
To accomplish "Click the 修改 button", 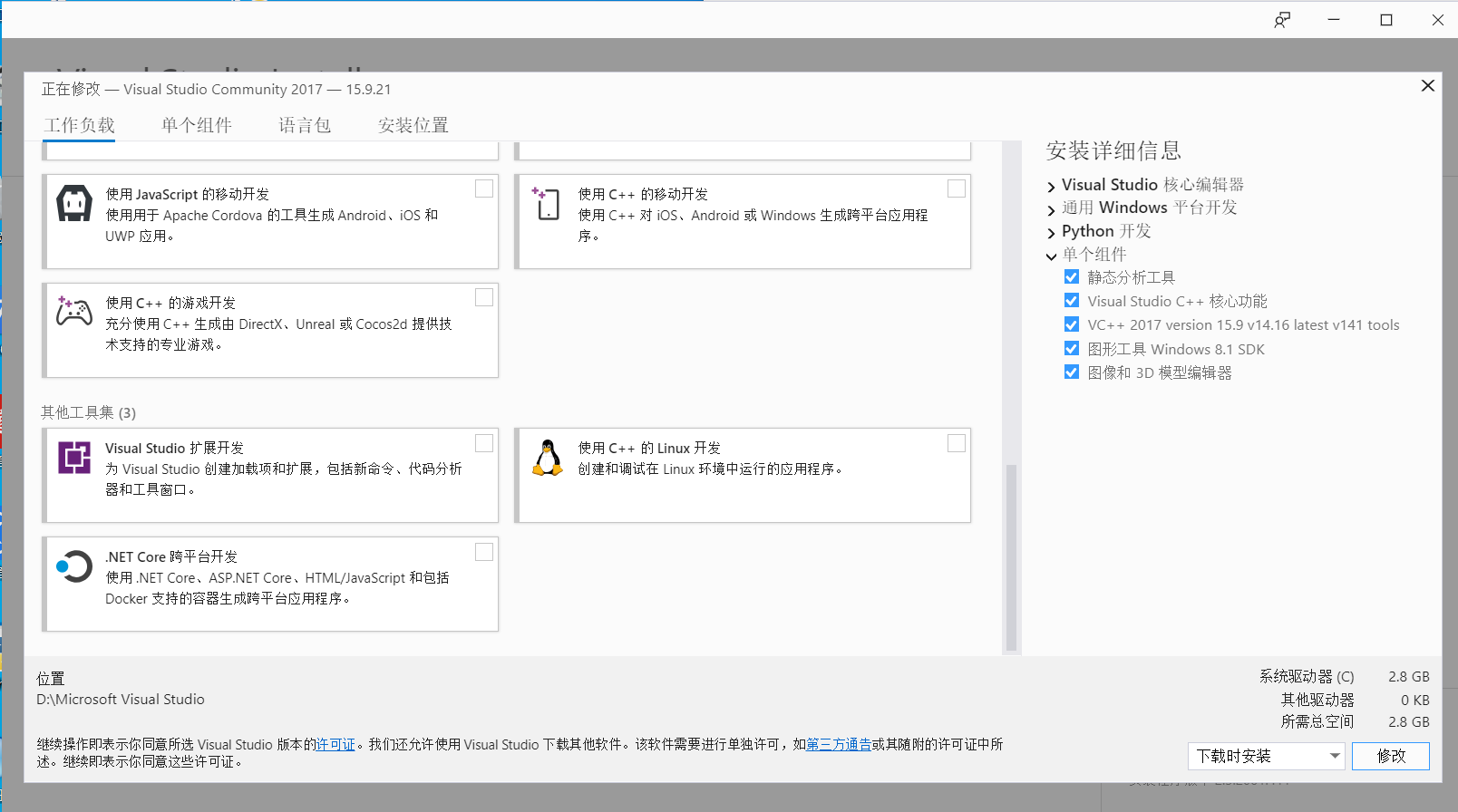I will 1391,756.
